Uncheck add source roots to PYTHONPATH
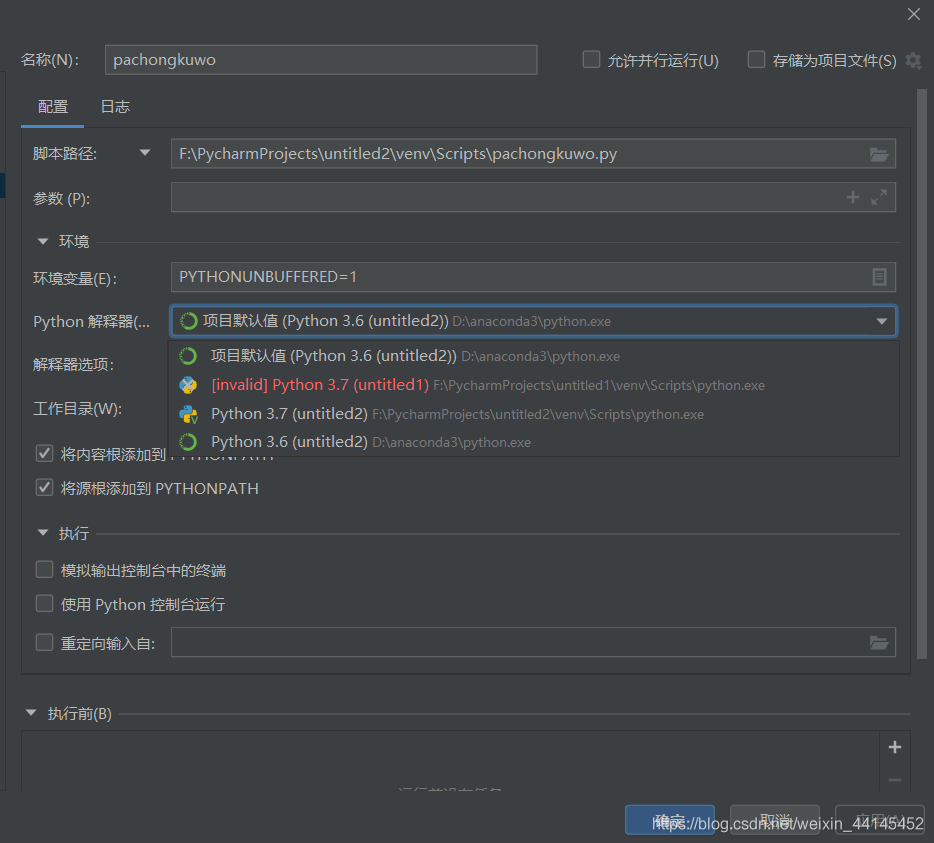The width and height of the screenshot is (934, 843). coord(44,488)
